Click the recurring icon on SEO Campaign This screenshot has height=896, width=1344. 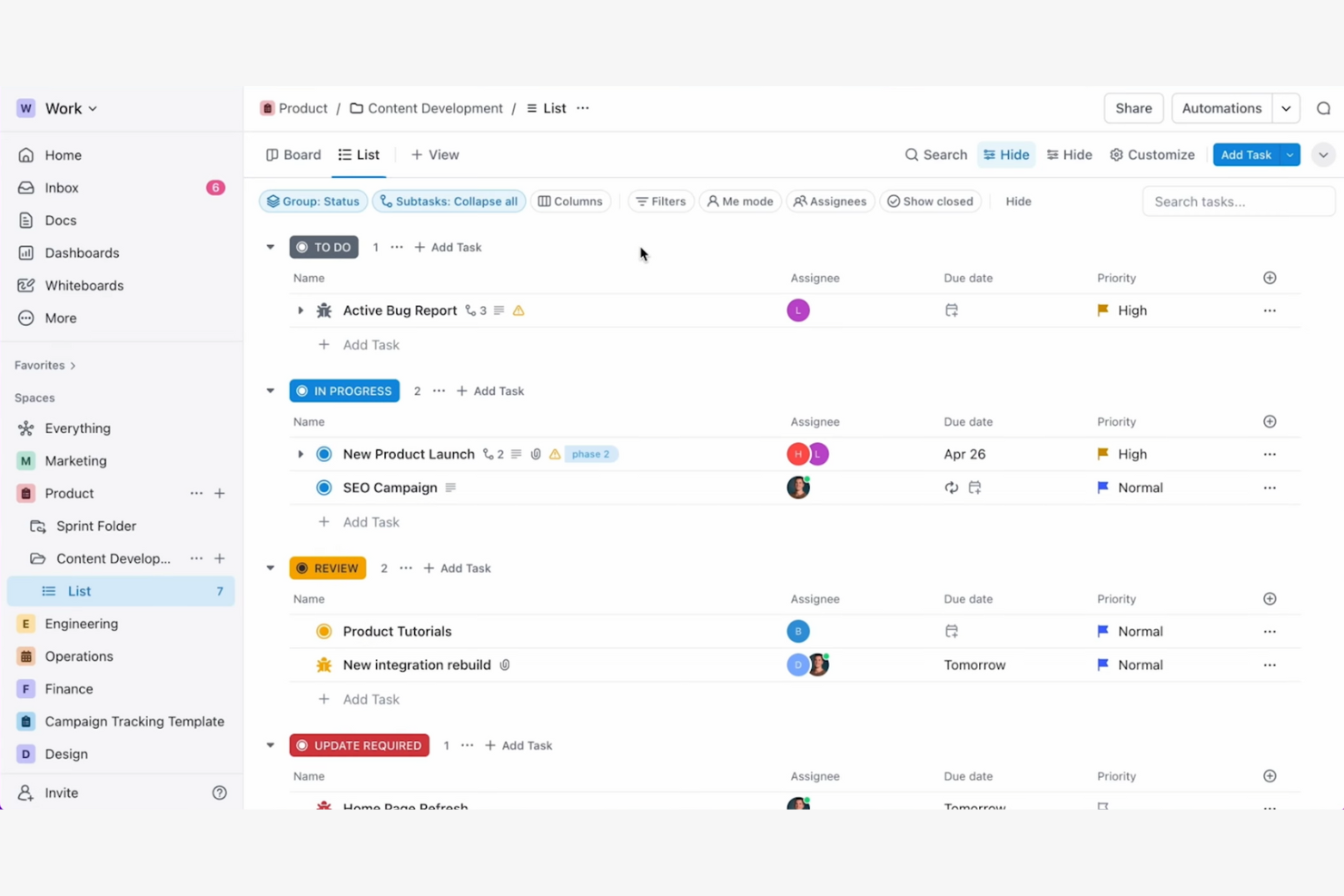point(951,487)
